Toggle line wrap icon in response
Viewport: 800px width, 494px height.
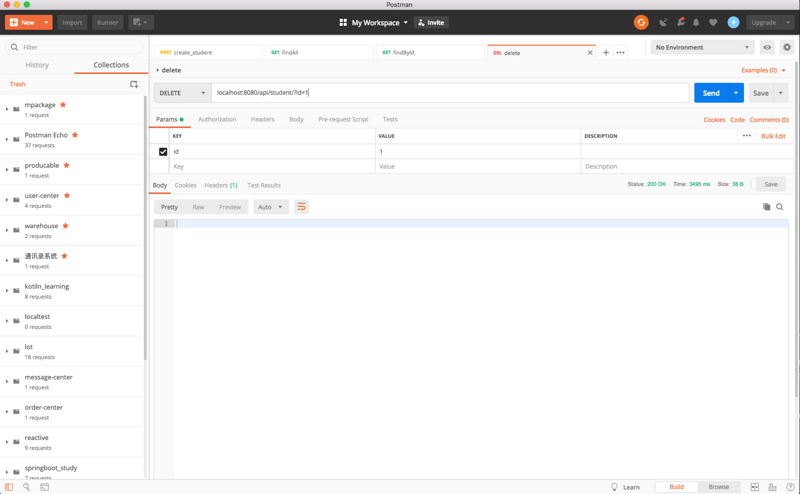coord(301,207)
